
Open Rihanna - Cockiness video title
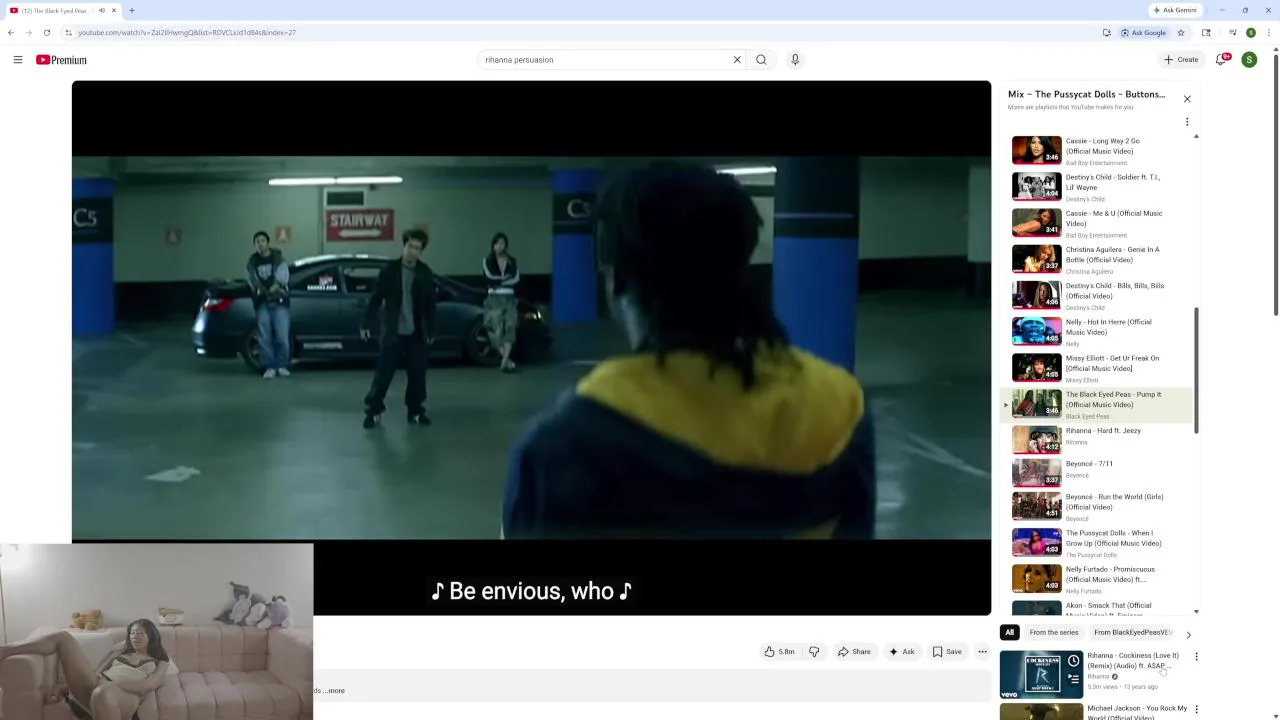click(1133, 661)
